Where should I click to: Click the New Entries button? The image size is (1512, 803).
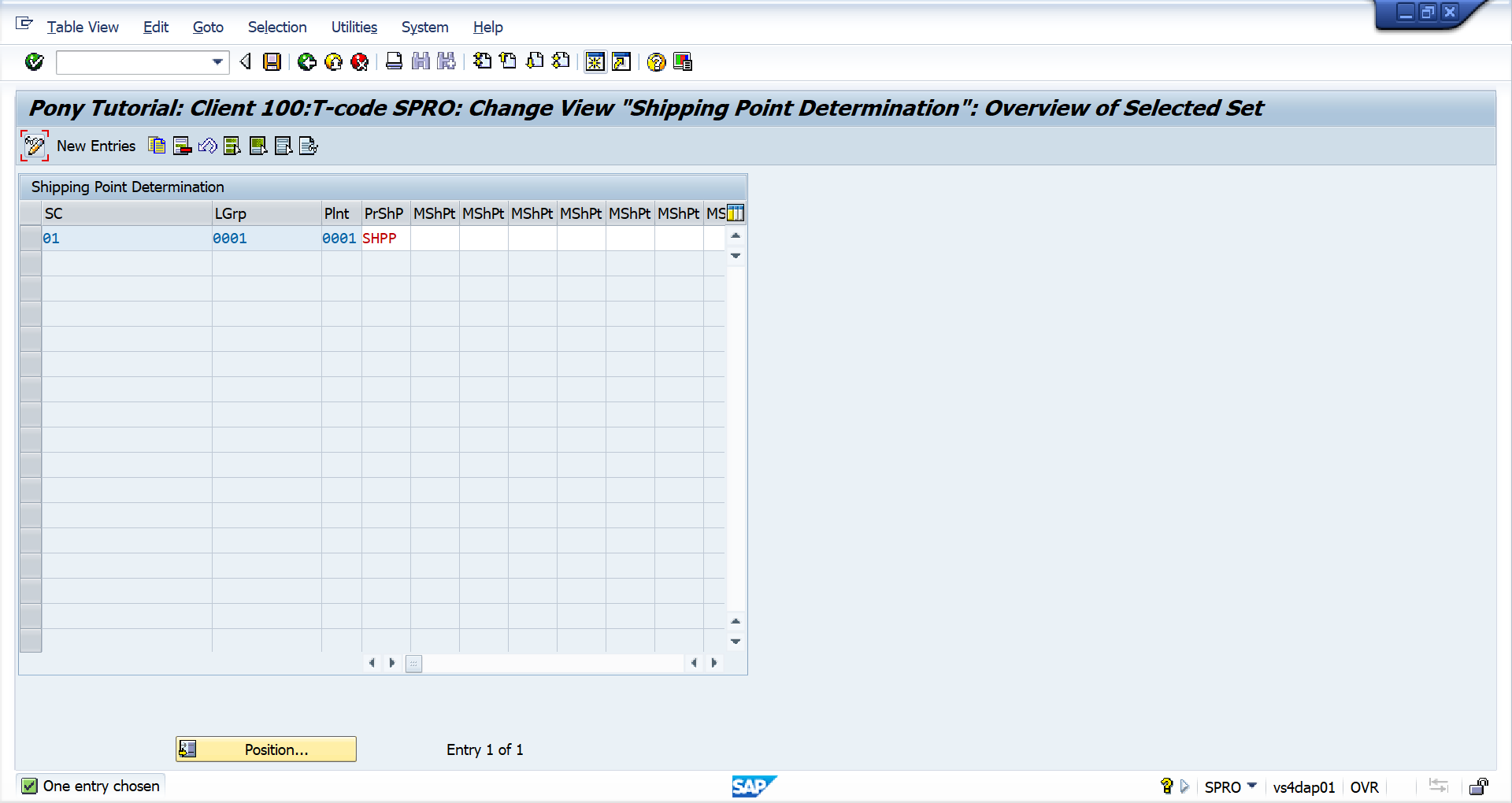tap(96, 146)
